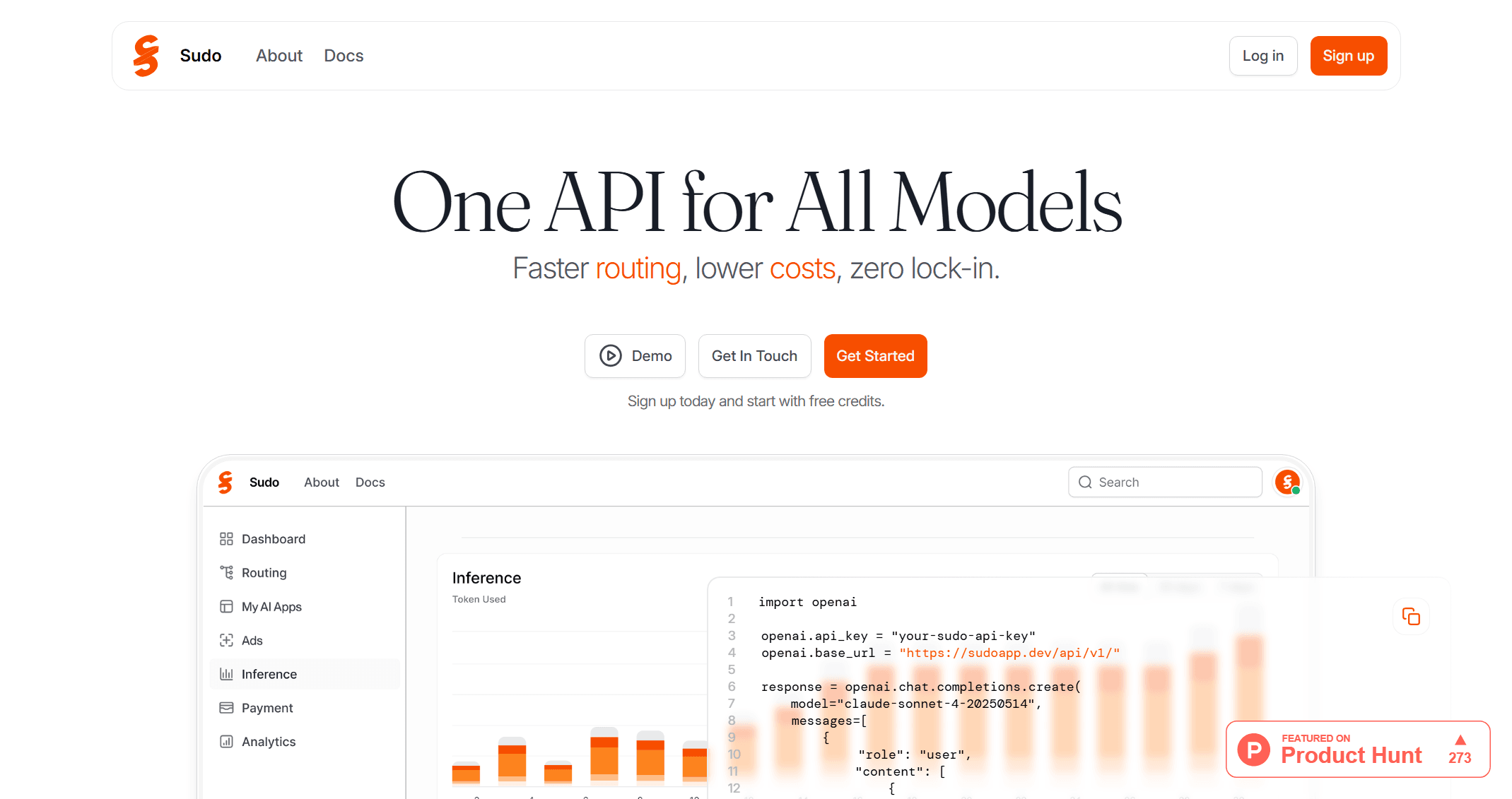Click the Dashboard grid icon in sidebar
This screenshot has height=799, width=1512.
coord(226,539)
